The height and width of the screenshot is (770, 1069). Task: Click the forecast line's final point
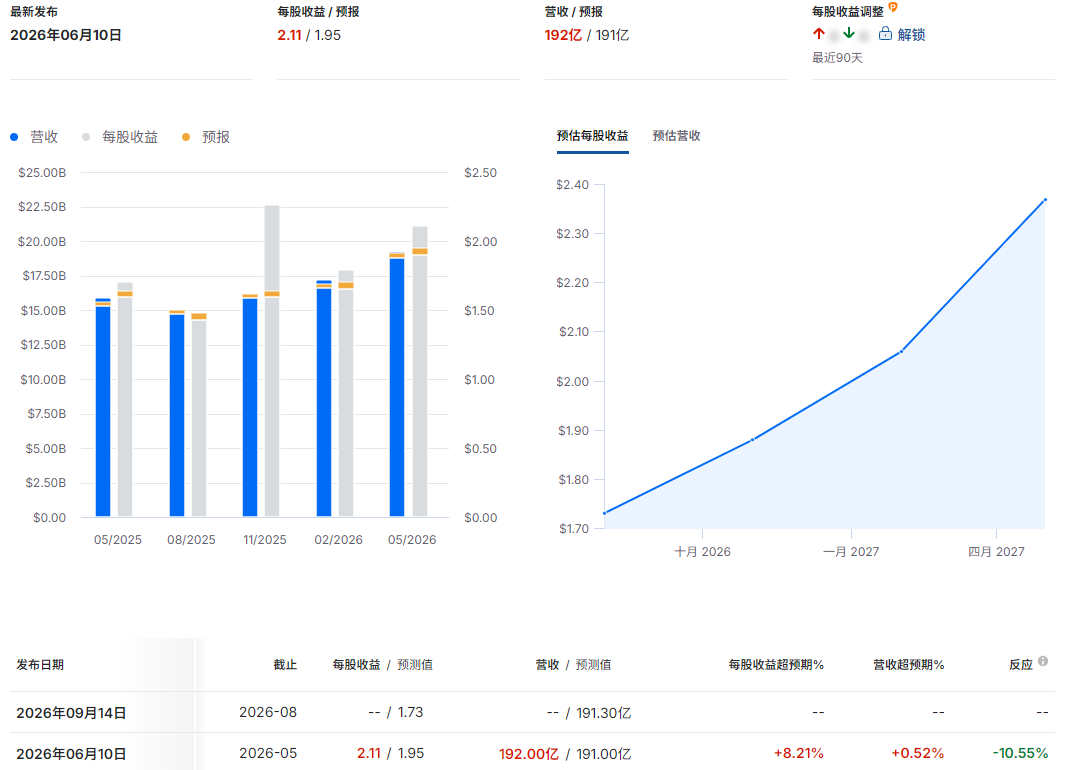coord(1044,200)
